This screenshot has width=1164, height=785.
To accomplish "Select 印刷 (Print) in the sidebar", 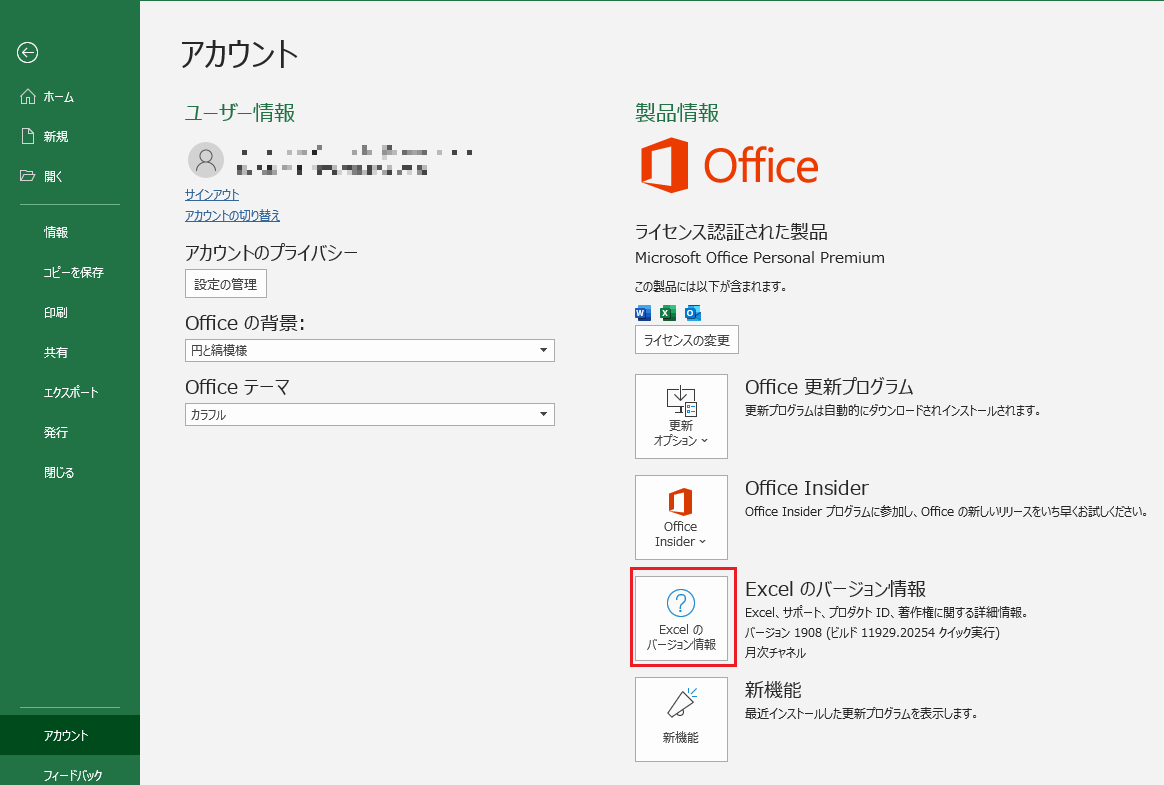I will tap(56, 312).
